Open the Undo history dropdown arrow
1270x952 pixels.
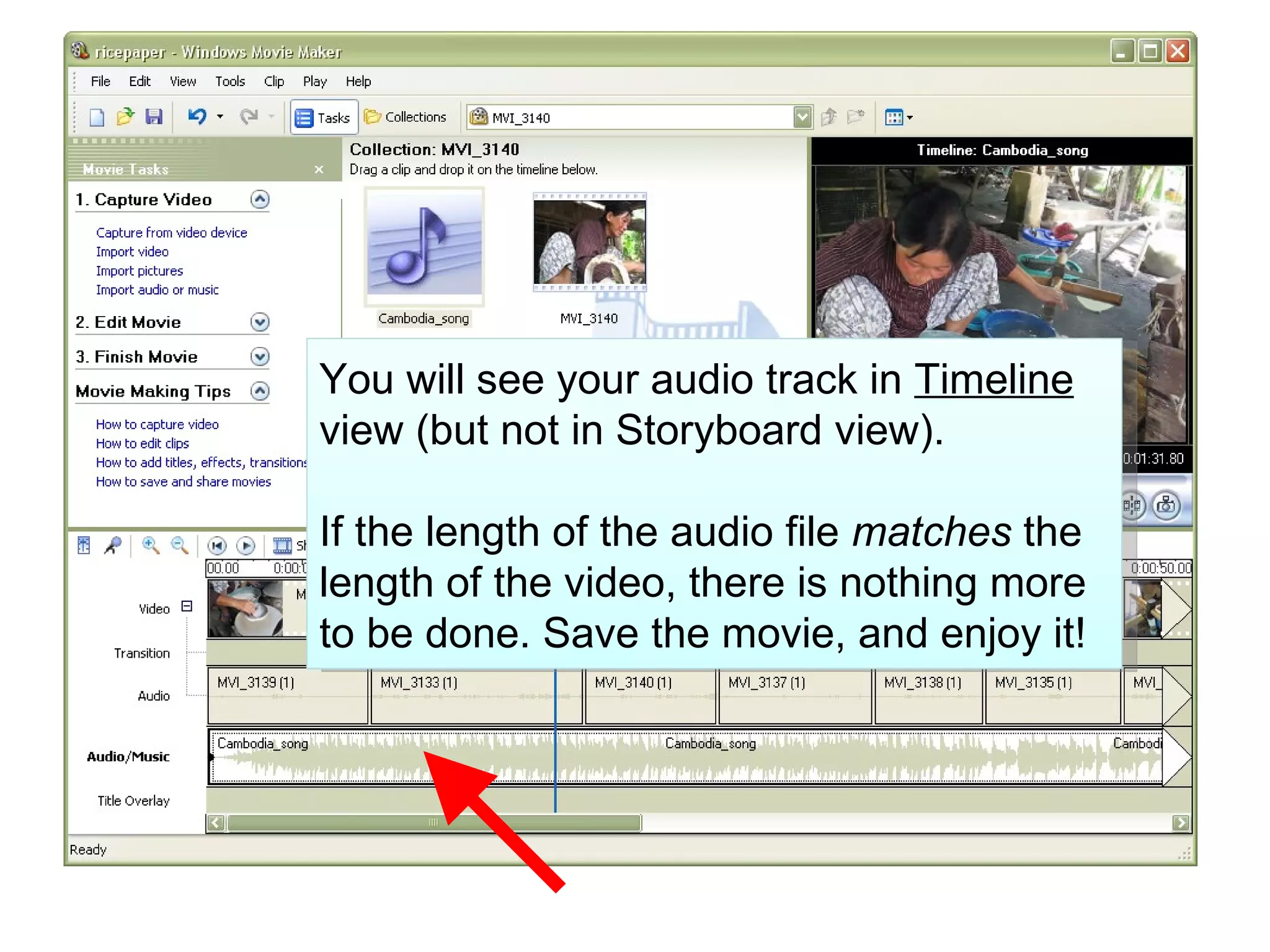[x=220, y=117]
